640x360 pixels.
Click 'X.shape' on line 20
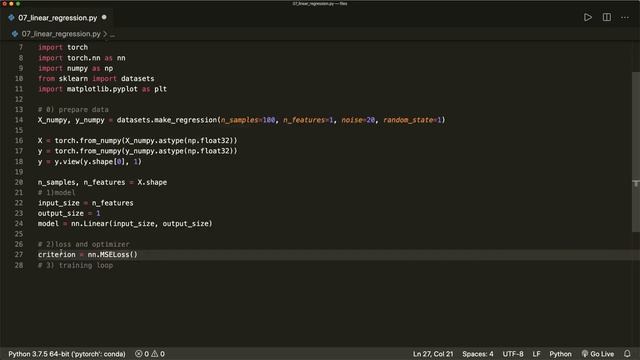click(x=152, y=182)
